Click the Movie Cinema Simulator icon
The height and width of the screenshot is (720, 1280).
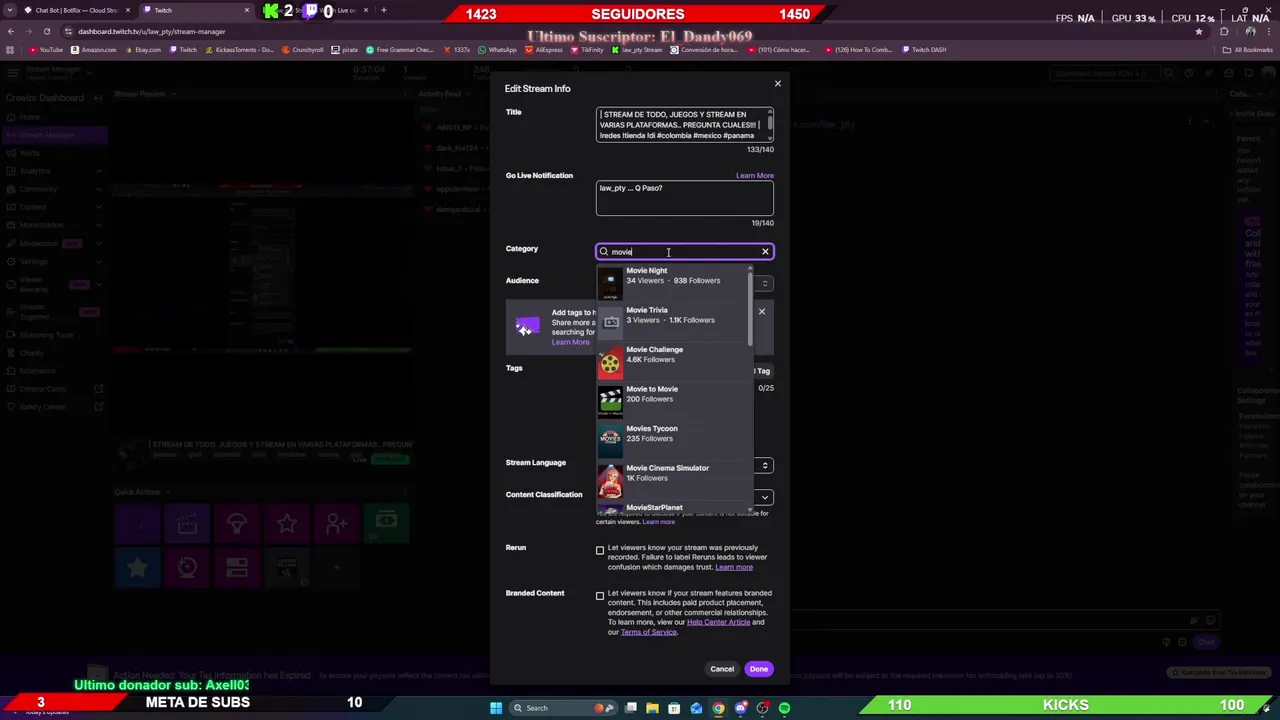(x=610, y=481)
